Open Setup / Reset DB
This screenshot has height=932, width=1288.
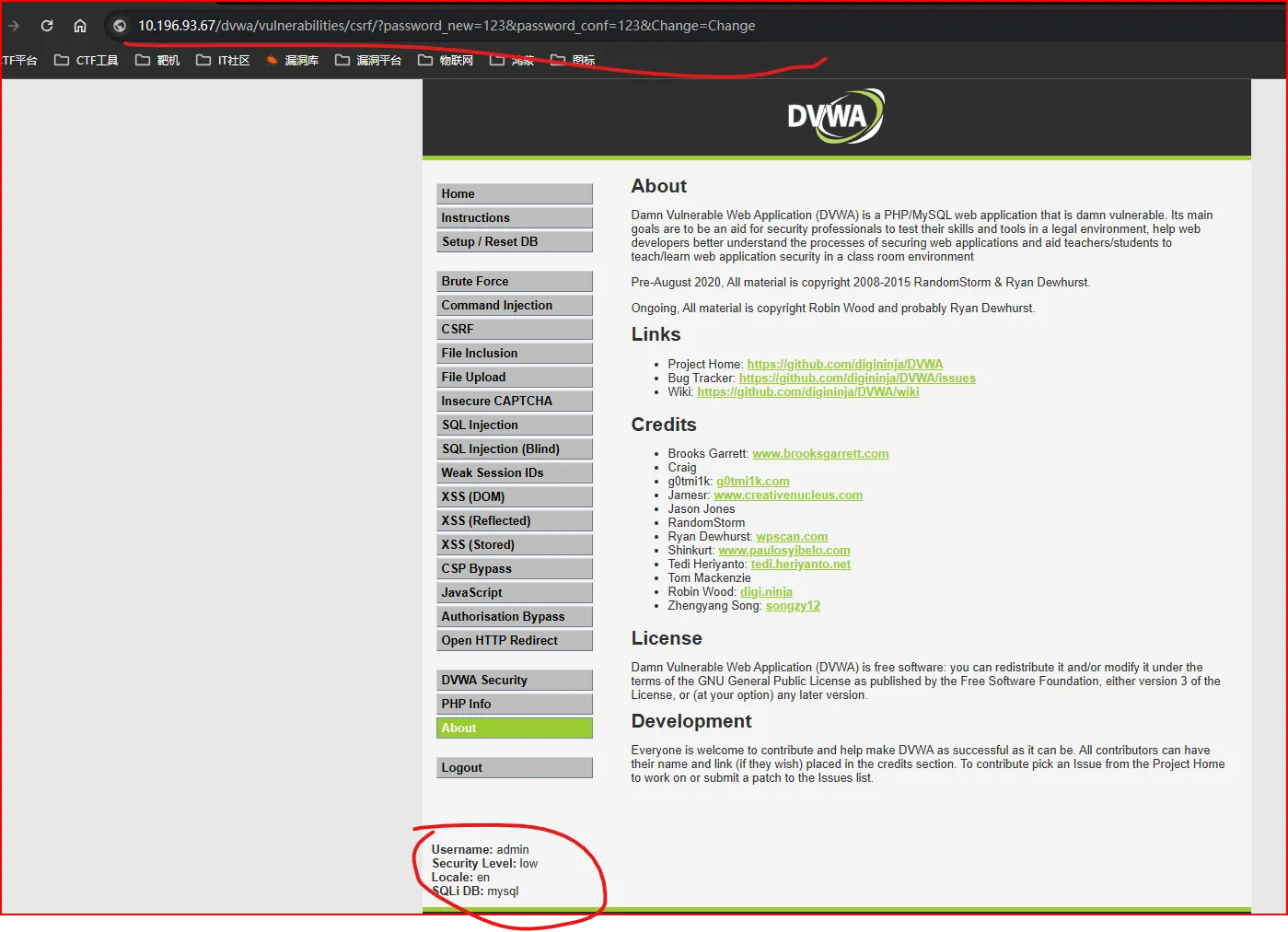click(514, 241)
